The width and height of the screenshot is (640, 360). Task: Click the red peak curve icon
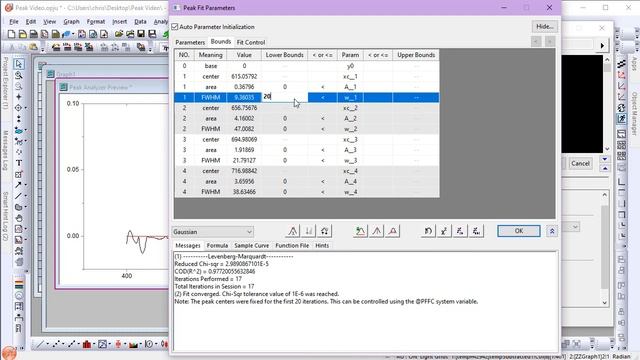pos(393,231)
